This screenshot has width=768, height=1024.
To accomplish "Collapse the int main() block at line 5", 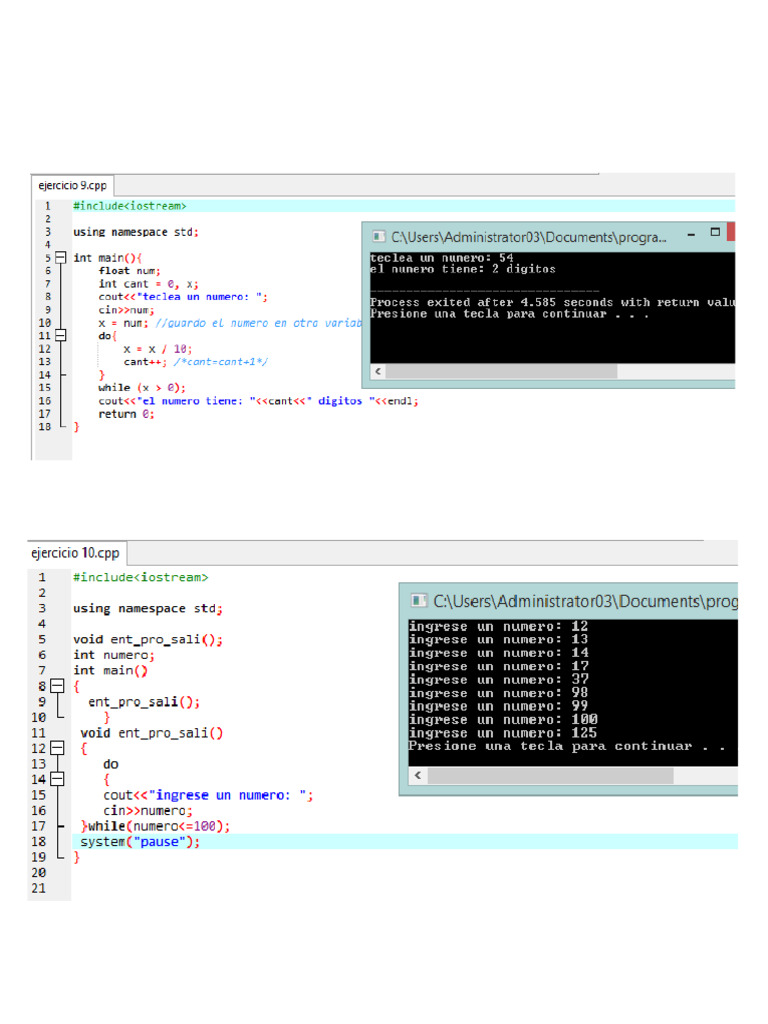I will (60, 257).
